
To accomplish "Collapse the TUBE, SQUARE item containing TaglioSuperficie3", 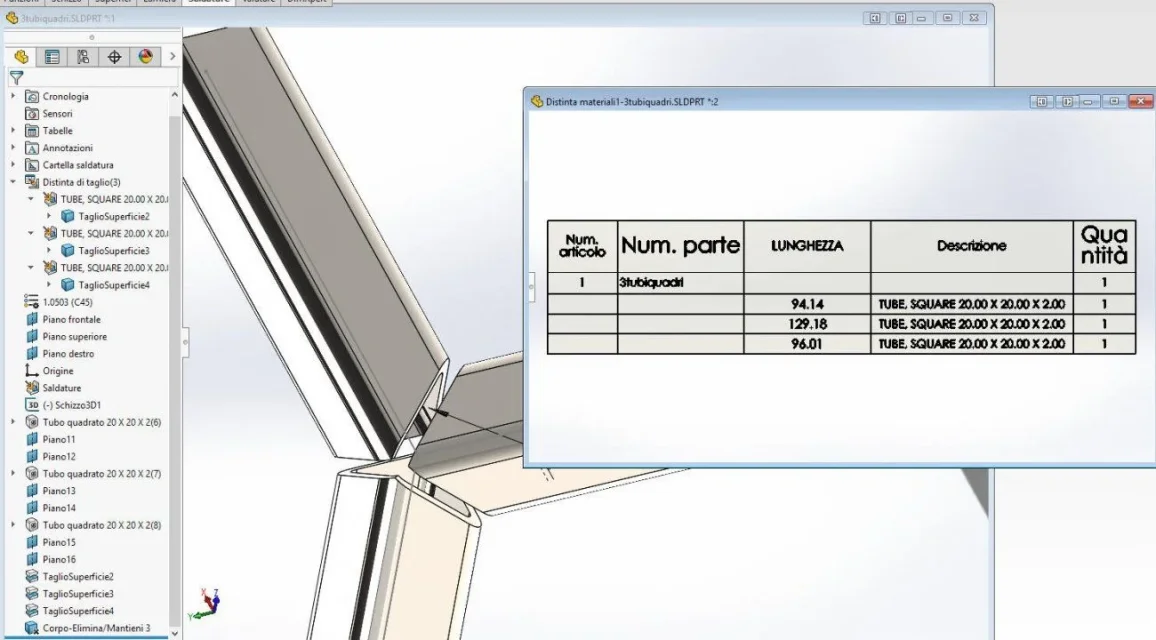I will (30, 233).
